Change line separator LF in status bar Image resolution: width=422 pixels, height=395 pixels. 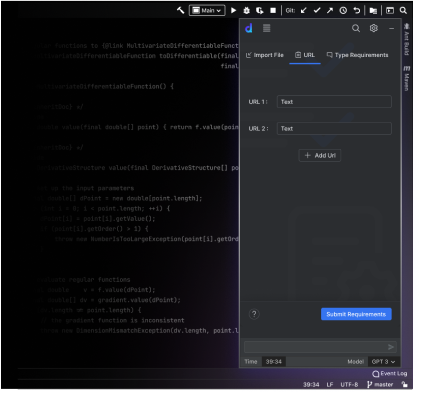coord(330,385)
